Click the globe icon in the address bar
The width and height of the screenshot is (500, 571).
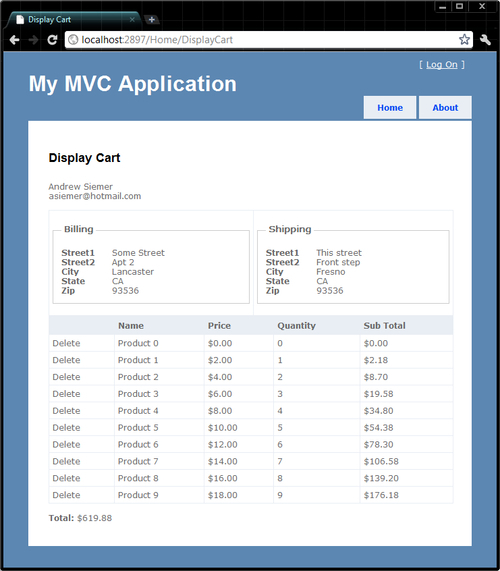(x=73, y=40)
